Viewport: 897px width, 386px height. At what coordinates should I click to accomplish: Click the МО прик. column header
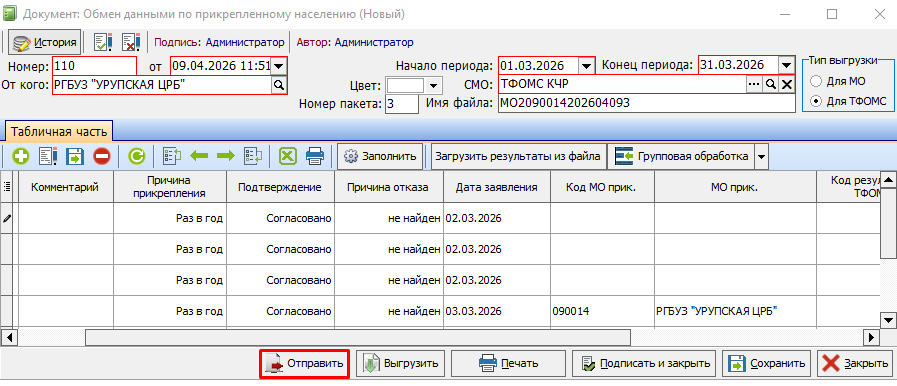[x=735, y=186]
